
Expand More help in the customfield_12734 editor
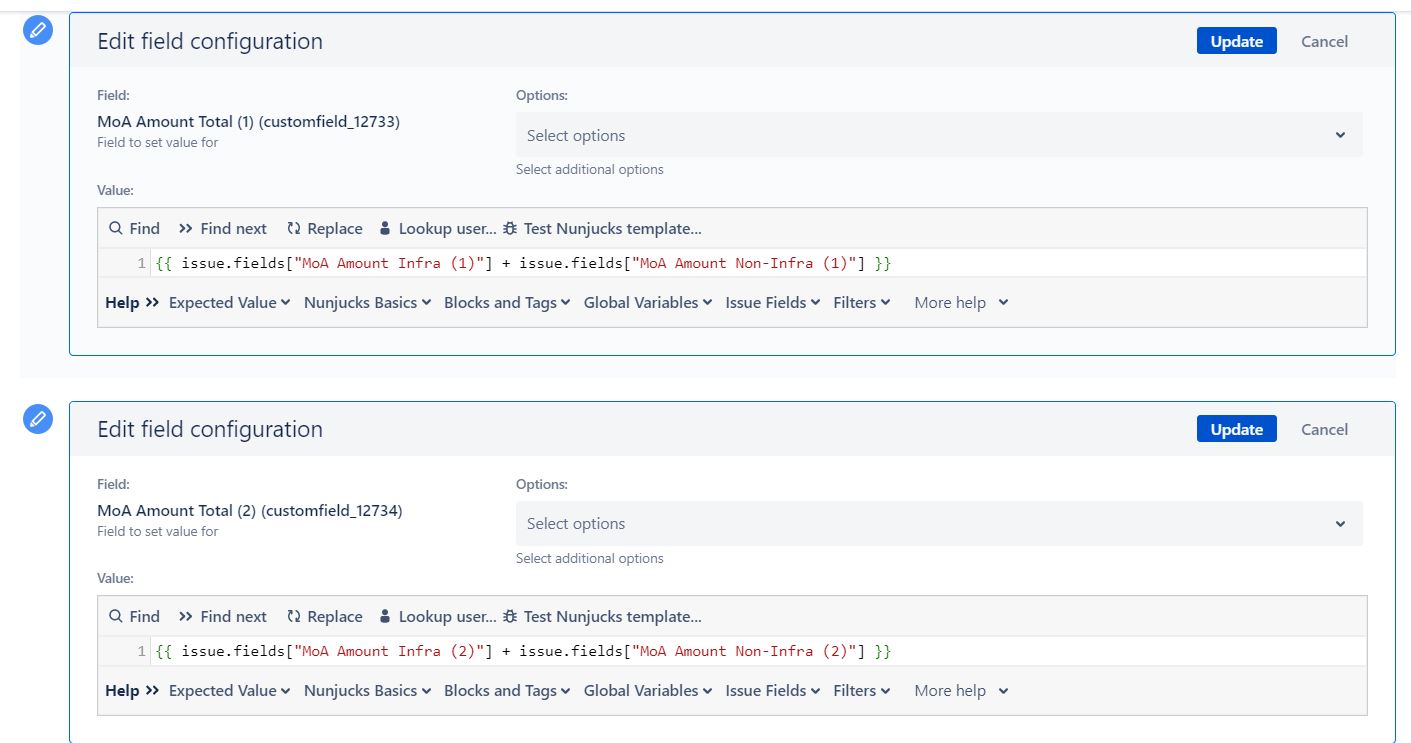961,690
